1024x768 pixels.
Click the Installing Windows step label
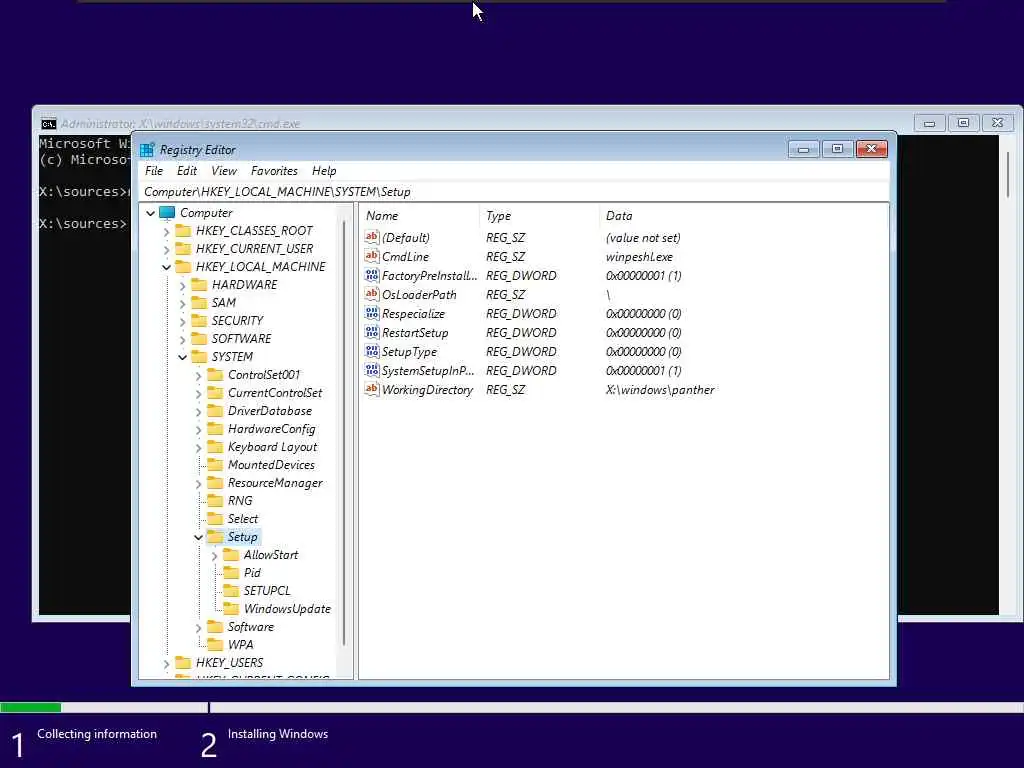point(278,734)
